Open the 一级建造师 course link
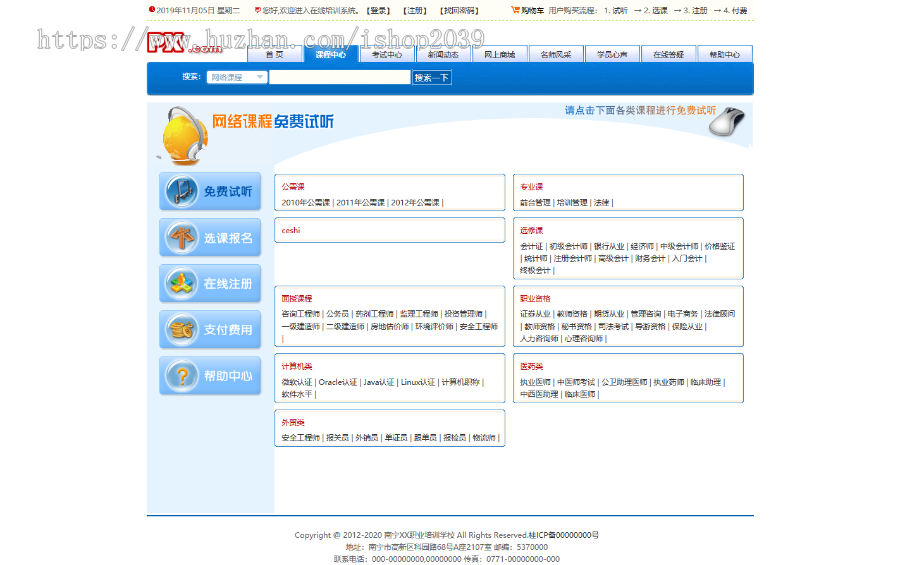This screenshot has height=565, width=900. tap(300, 327)
